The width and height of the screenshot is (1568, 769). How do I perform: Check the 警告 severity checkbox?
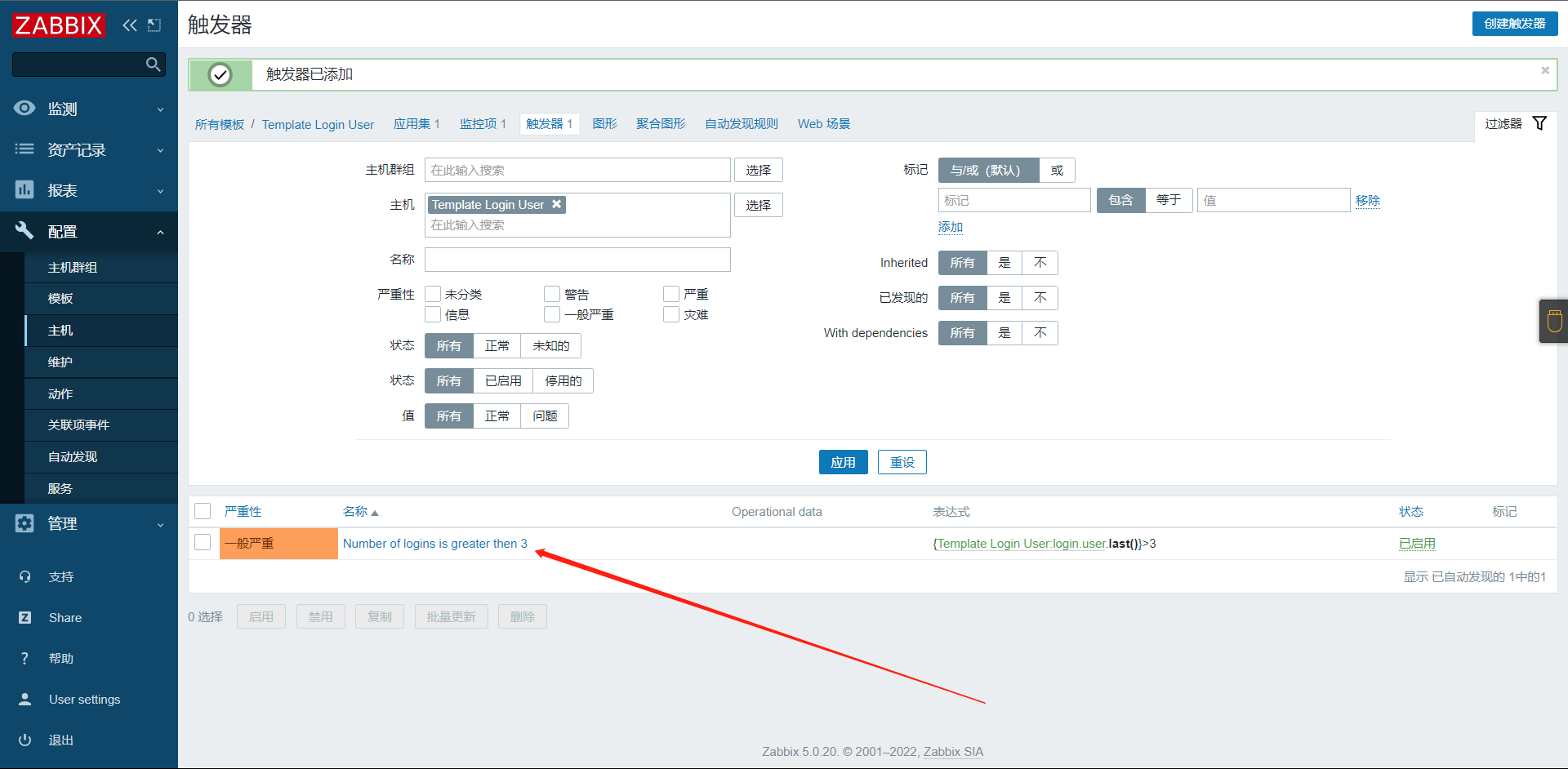[x=552, y=294]
